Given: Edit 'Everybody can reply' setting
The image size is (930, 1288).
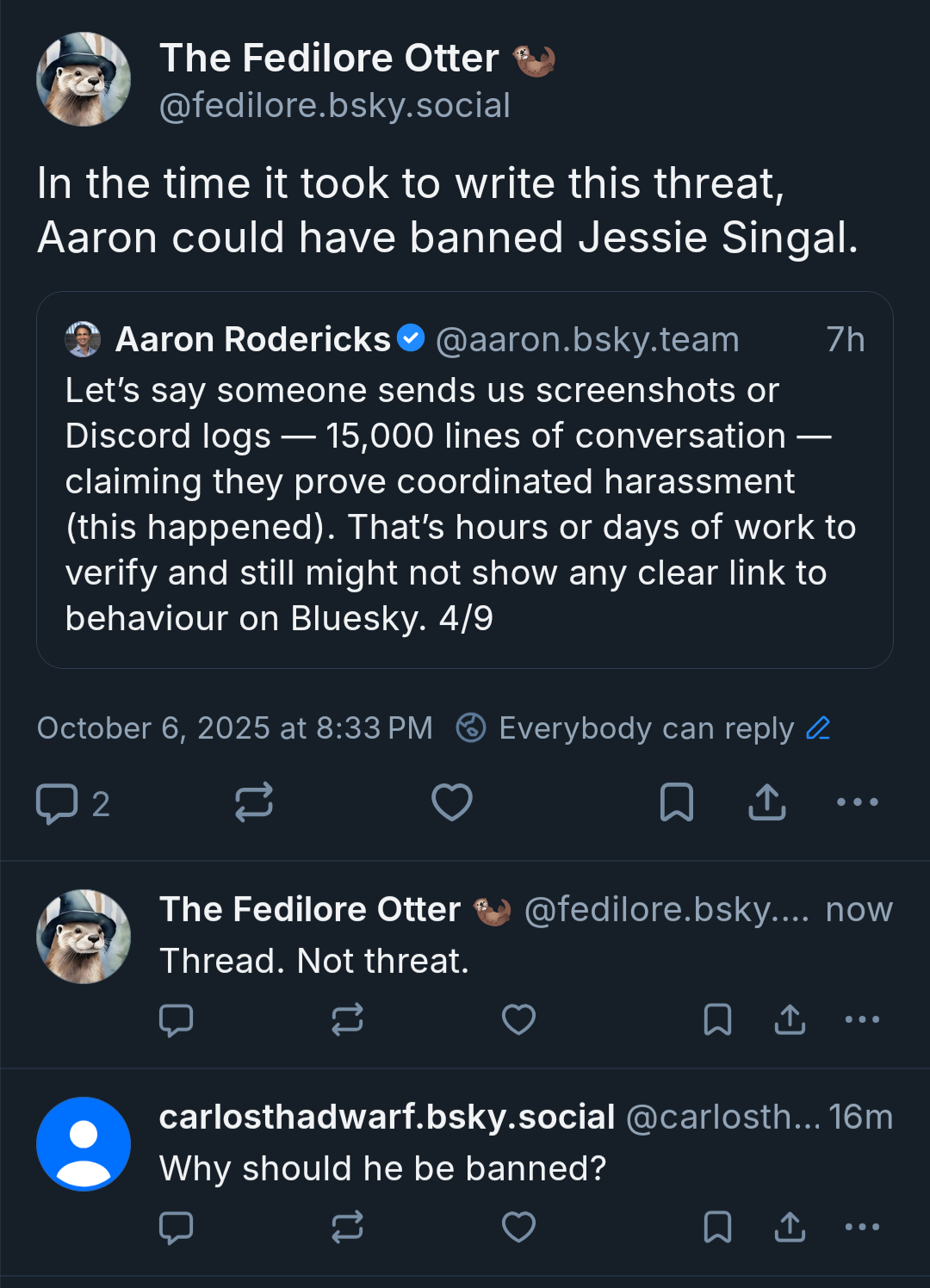Looking at the screenshot, I should (818, 728).
